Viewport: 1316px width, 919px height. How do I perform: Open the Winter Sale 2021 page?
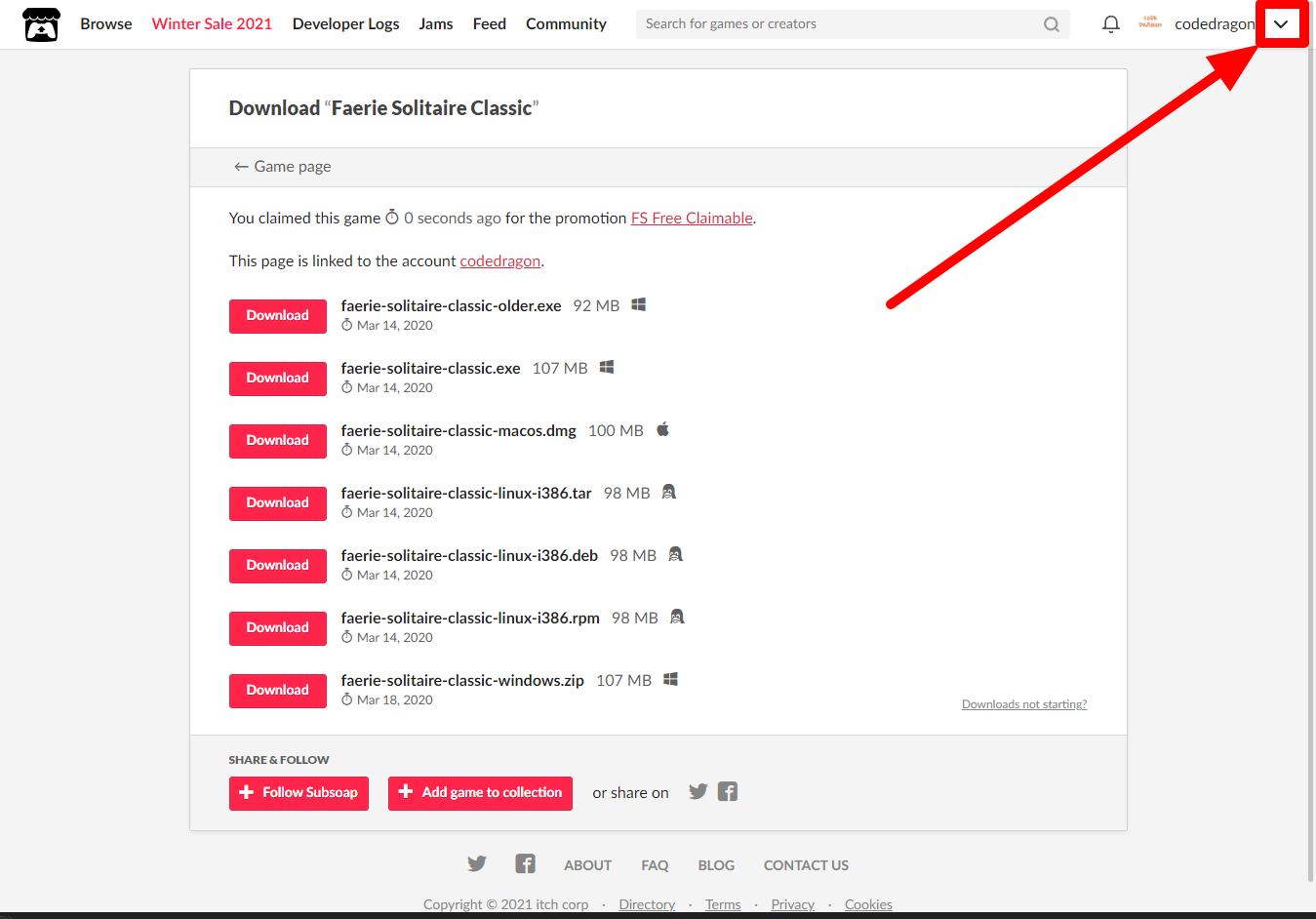[212, 24]
